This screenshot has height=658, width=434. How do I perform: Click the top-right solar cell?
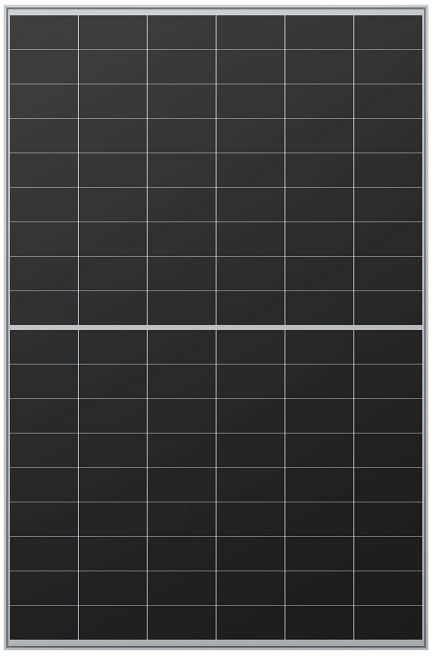pos(388,32)
